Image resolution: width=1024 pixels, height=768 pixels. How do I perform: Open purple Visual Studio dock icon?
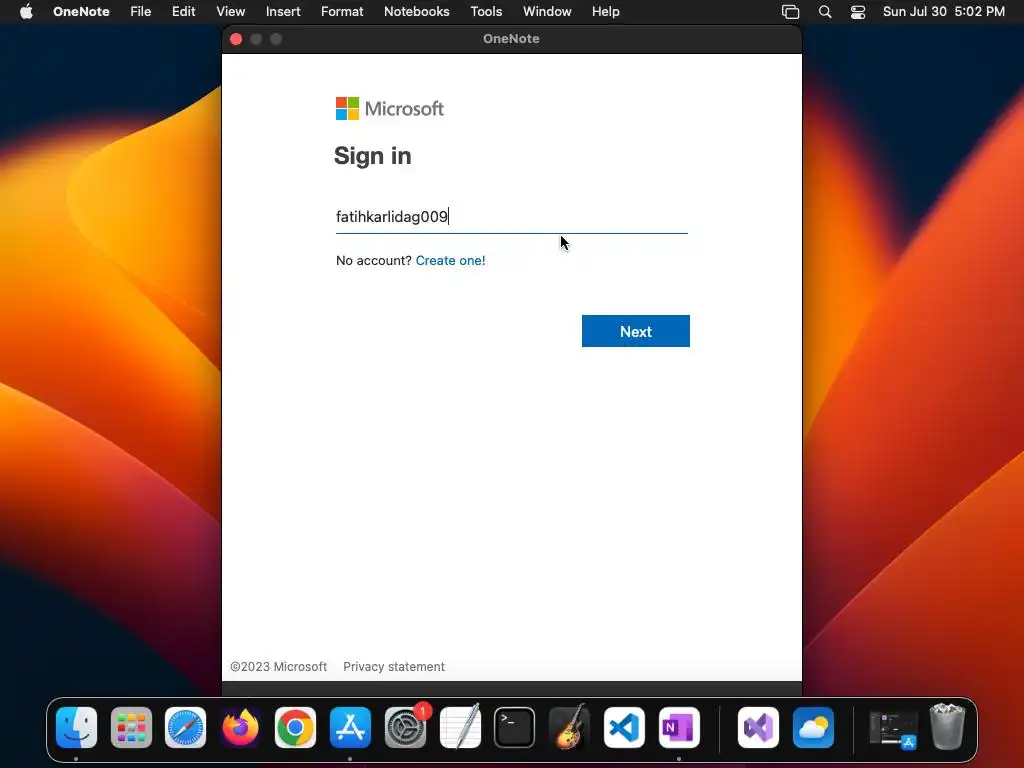[x=758, y=728]
